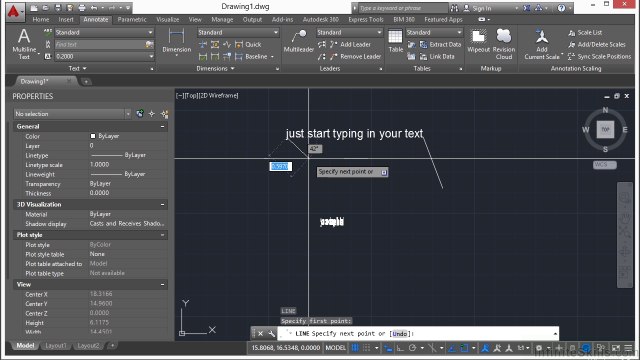Click the viewport label 2D Wireframe
640x360 pixels.
[x=219, y=96]
